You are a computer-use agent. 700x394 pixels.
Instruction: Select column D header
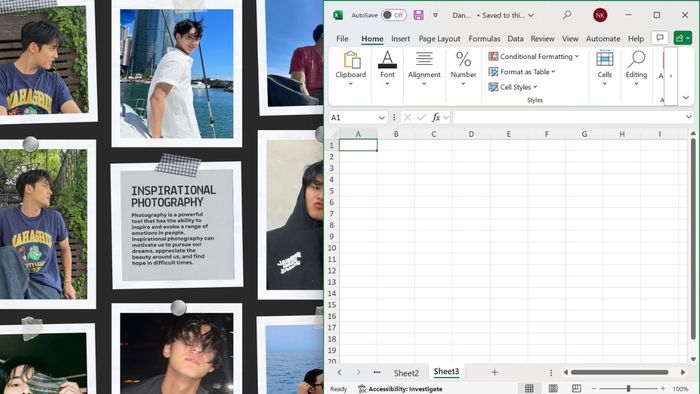tap(471, 134)
